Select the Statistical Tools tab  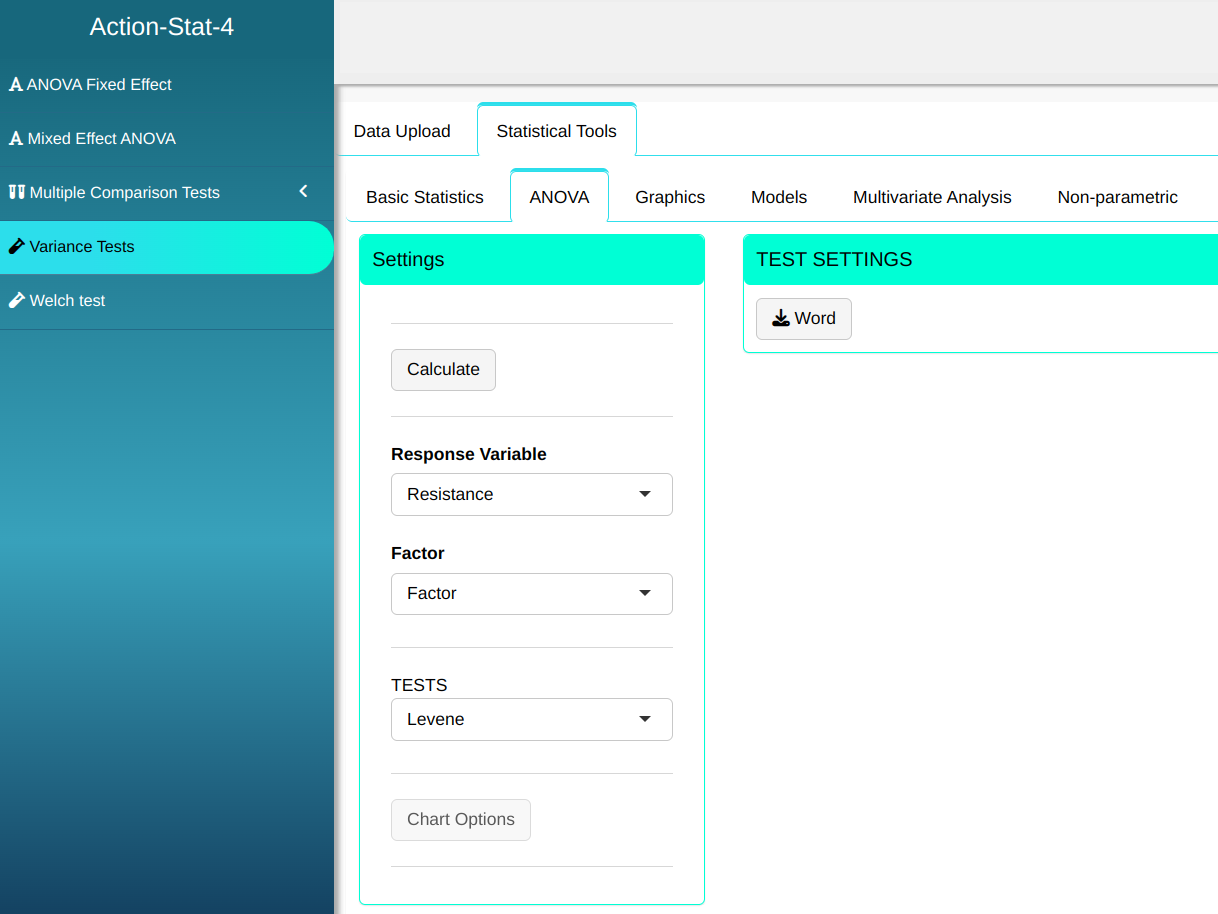pyautogui.click(x=556, y=131)
